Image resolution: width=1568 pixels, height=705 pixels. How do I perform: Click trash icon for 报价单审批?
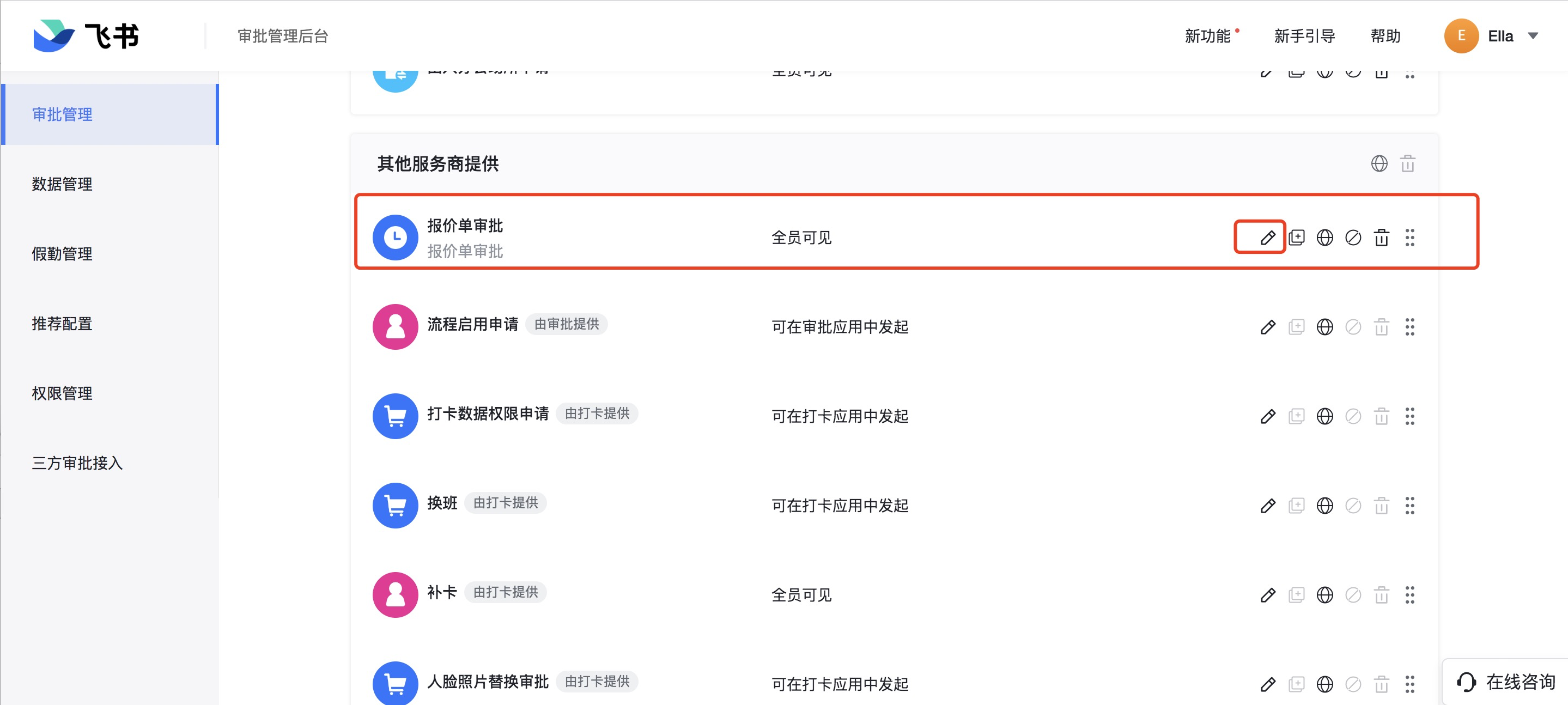point(1381,238)
